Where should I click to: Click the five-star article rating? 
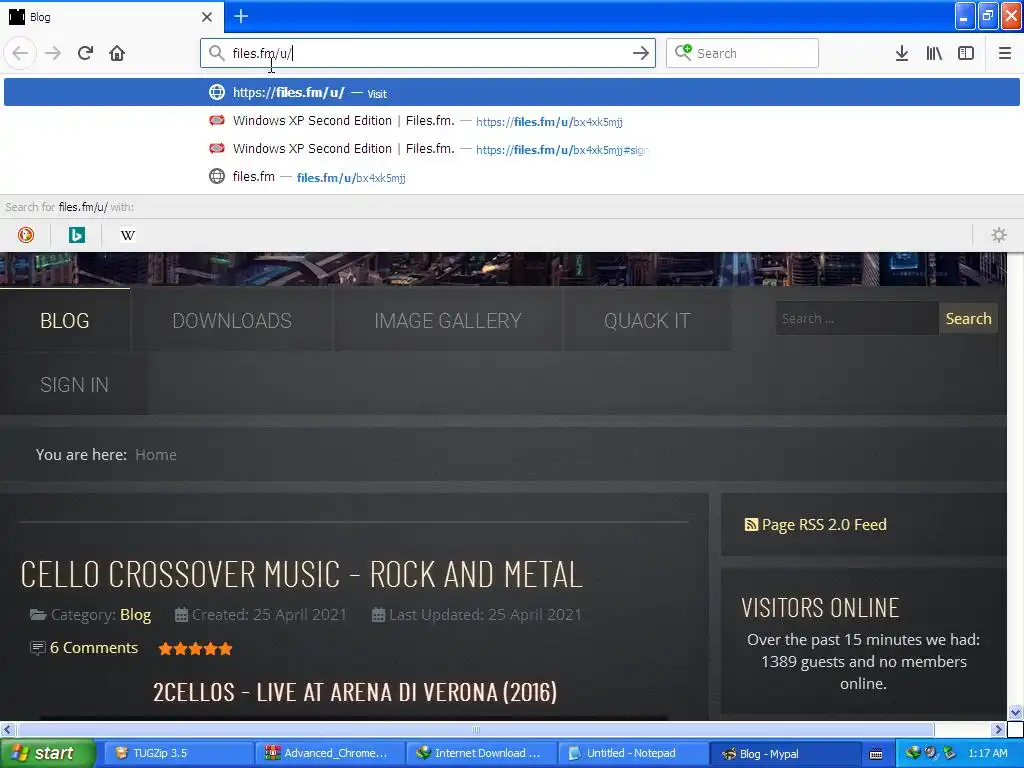click(x=195, y=648)
